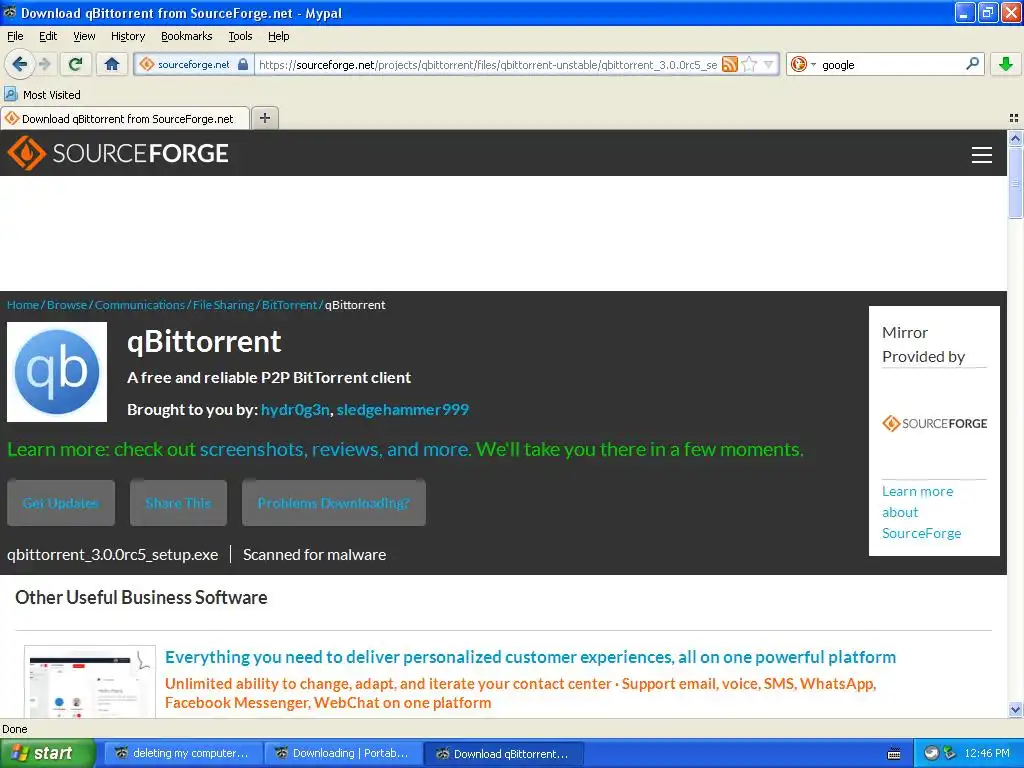Image resolution: width=1024 pixels, height=768 pixels.
Task: Open the Home page icon
Action: click(x=112, y=64)
